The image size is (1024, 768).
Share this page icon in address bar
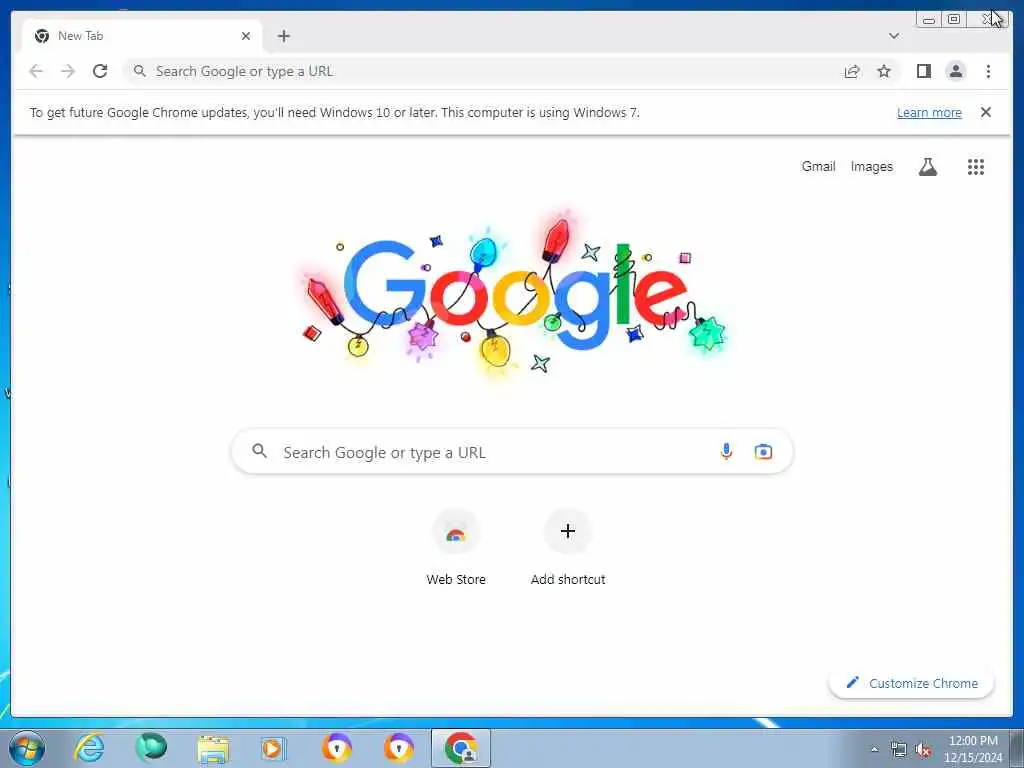852,71
